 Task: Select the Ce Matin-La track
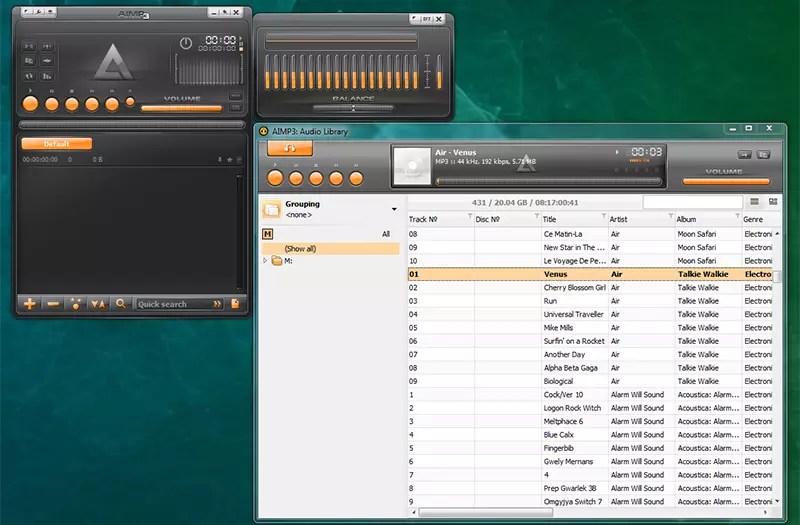tap(590, 234)
